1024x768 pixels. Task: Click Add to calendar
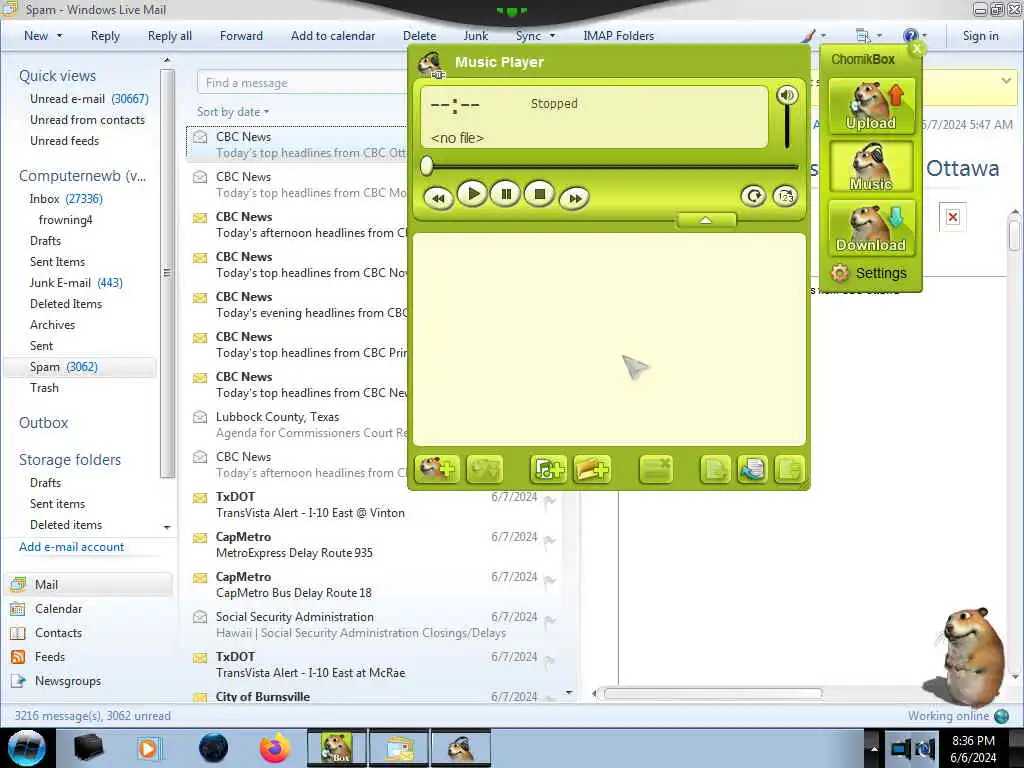[x=333, y=36]
